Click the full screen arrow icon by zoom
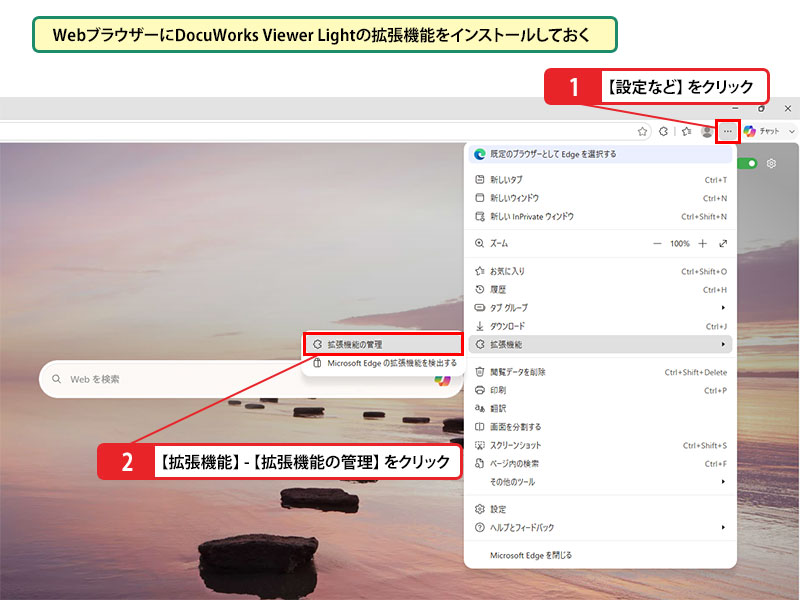The width and height of the screenshot is (800, 600). point(723,244)
